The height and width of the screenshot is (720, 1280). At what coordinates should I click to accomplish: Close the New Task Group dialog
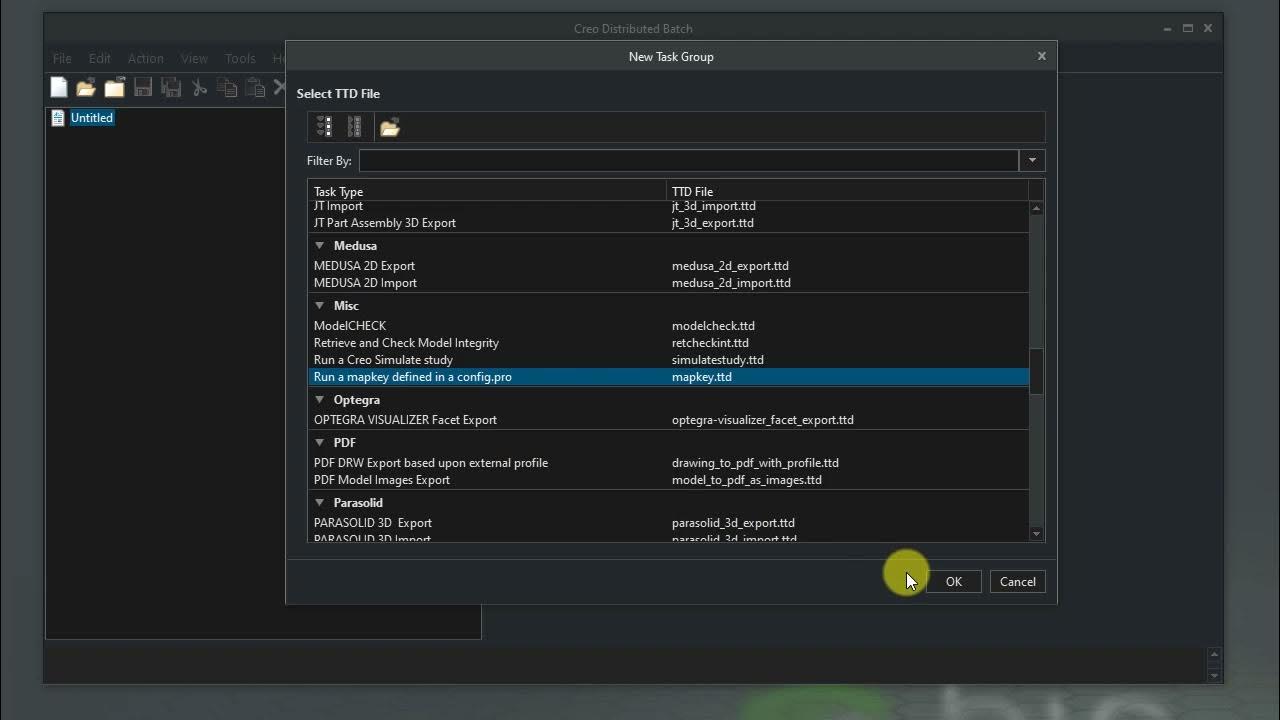tap(1041, 56)
